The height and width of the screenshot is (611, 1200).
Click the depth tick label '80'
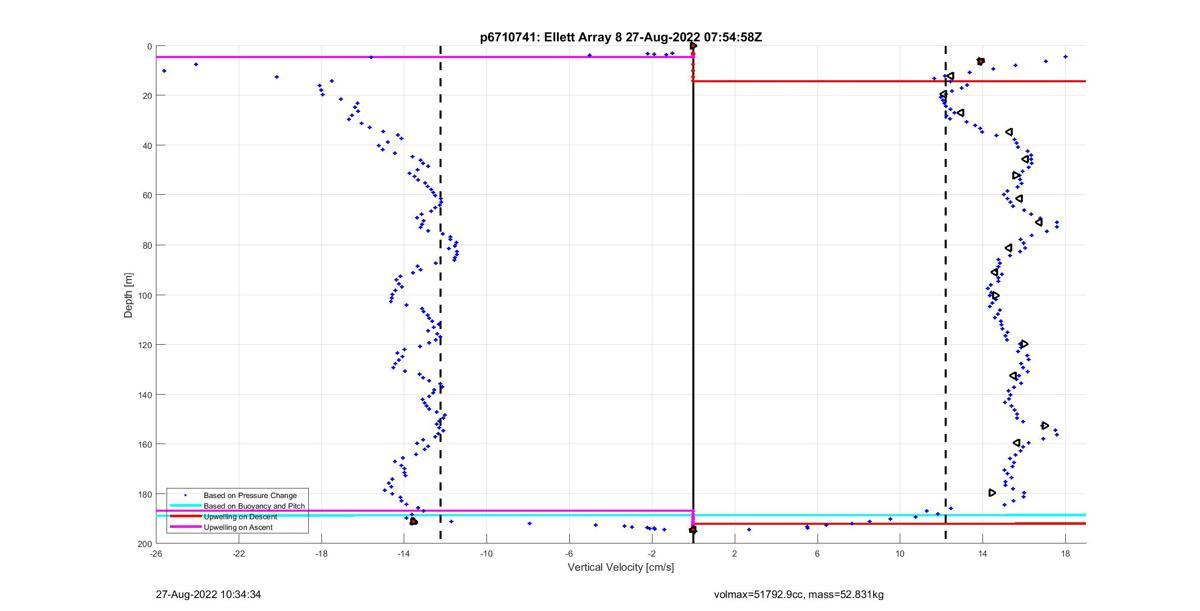click(146, 245)
